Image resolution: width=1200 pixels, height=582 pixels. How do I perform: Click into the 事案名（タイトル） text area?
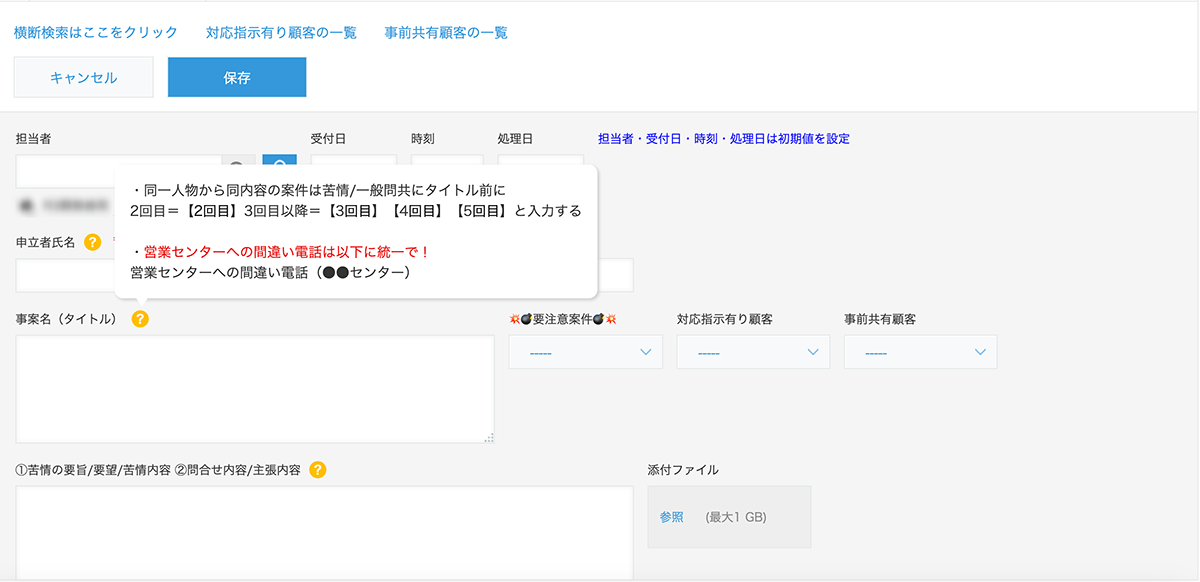pos(255,389)
